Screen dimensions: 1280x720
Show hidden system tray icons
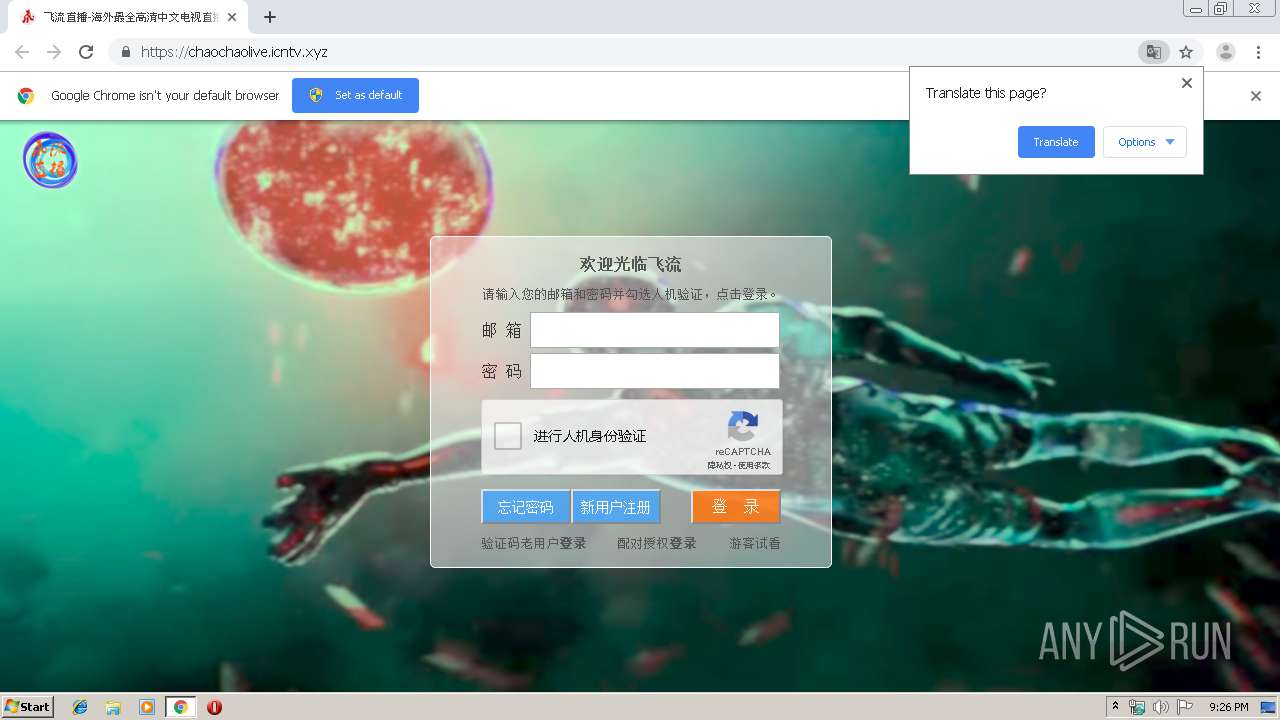click(1115, 706)
